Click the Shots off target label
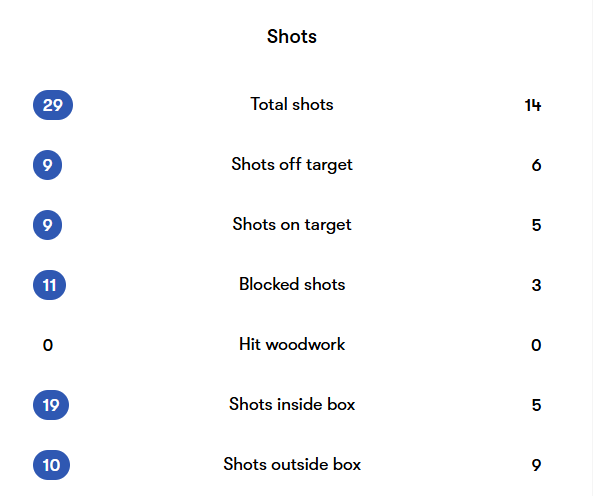Screen dimensions: 594x496 tap(292, 165)
